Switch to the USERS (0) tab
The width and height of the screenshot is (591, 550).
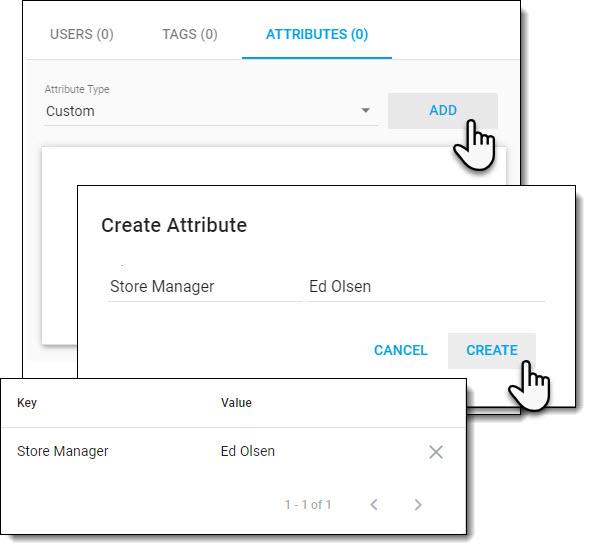click(x=82, y=34)
